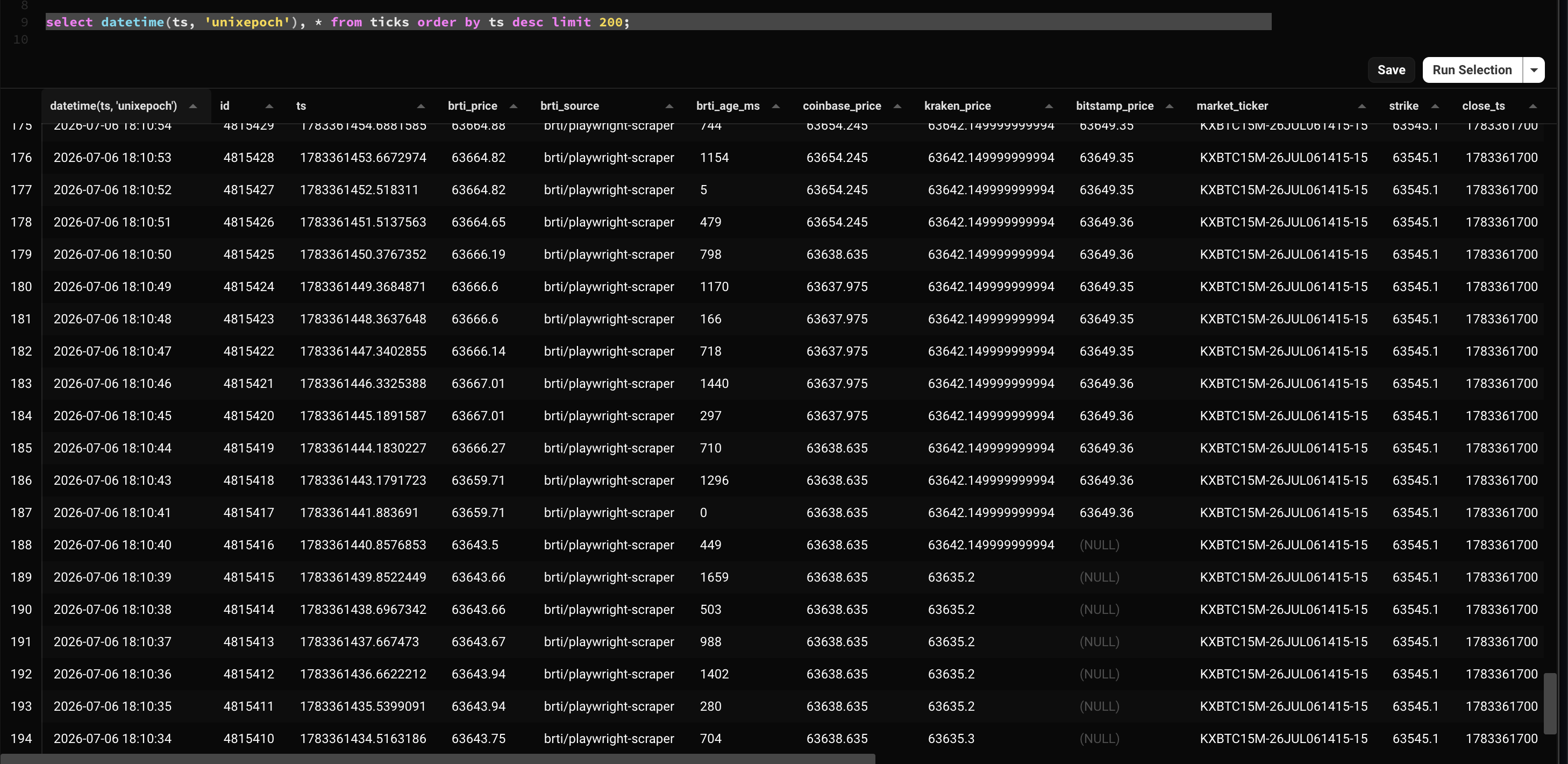Click brti_age_ms cell 1659

tap(714, 577)
